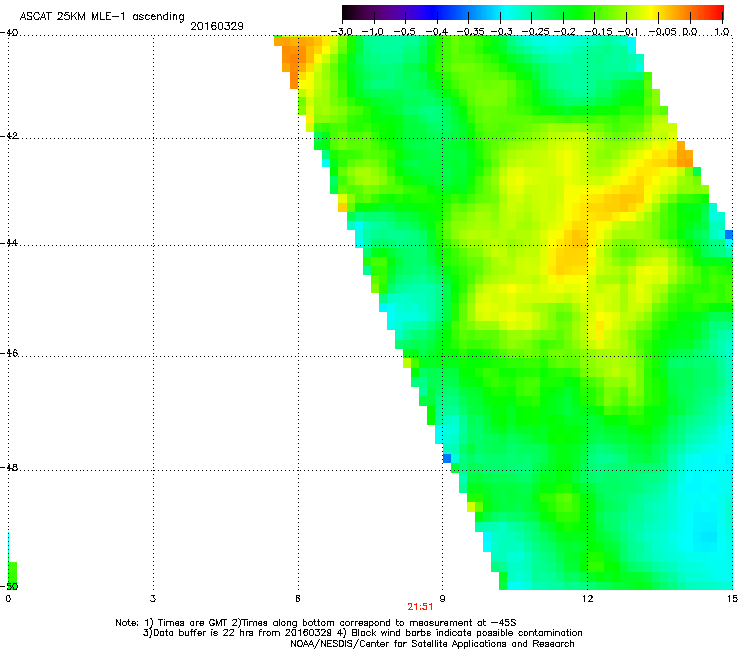
Task: Click the title 'ASCAT 25KM MLE-1 ascending'
Action: coord(102,16)
